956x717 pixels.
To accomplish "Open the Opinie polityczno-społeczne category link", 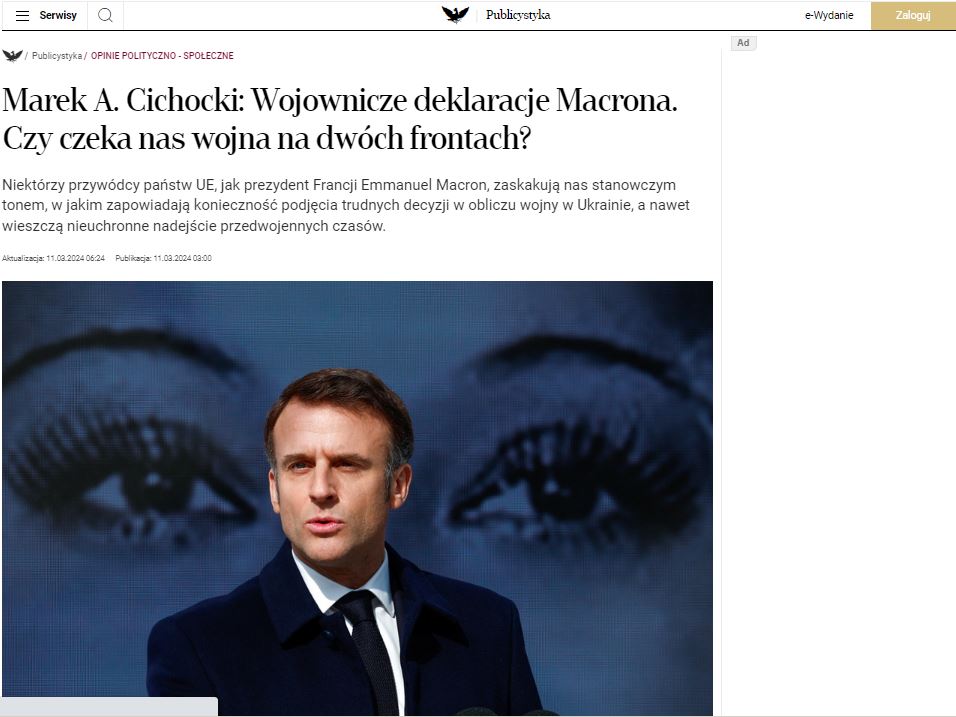I will coord(162,55).
